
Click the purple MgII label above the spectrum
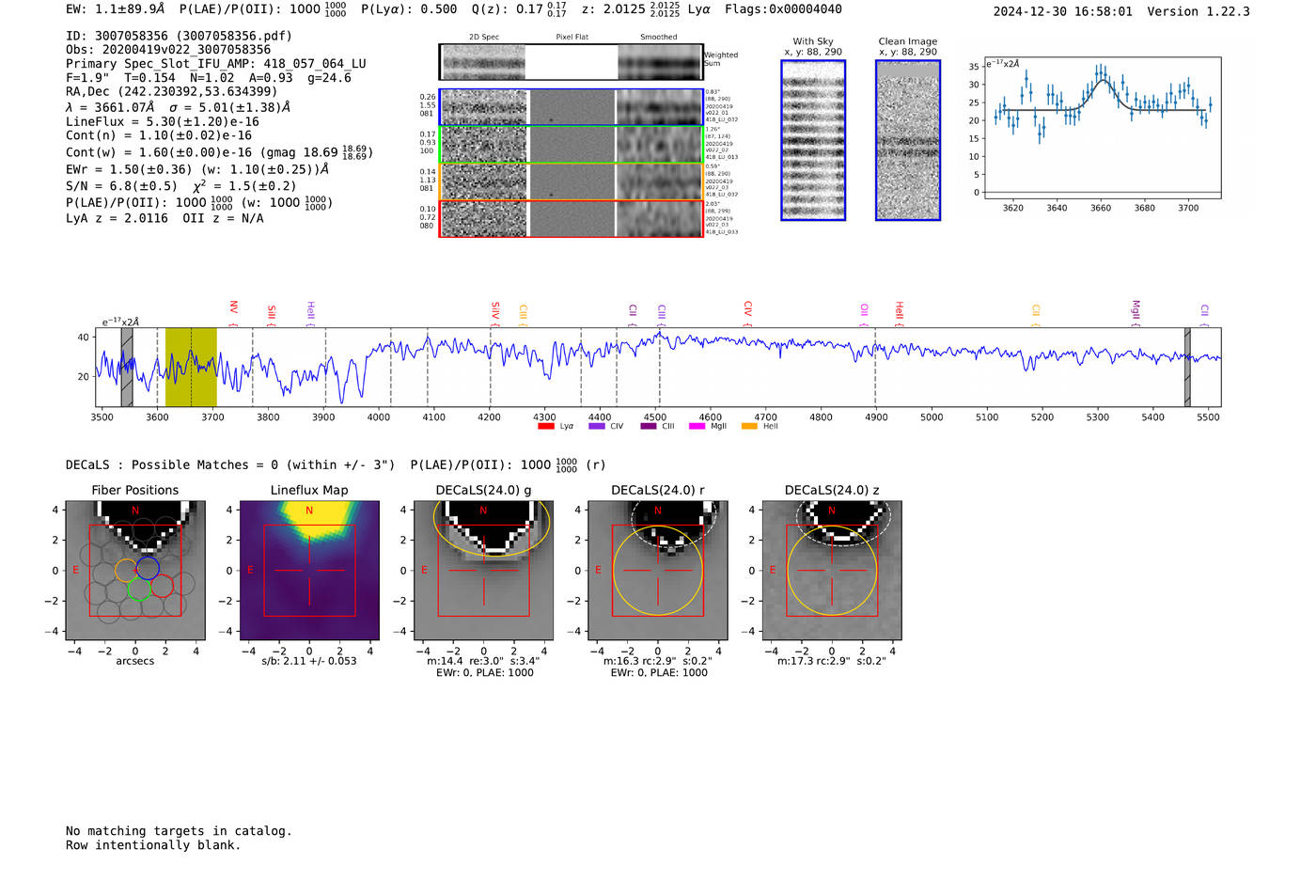pyautogui.click(x=1135, y=309)
